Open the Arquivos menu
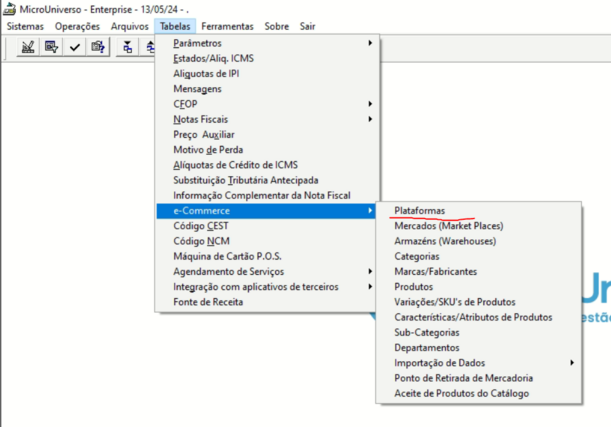The image size is (611, 427). coord(130,26)
